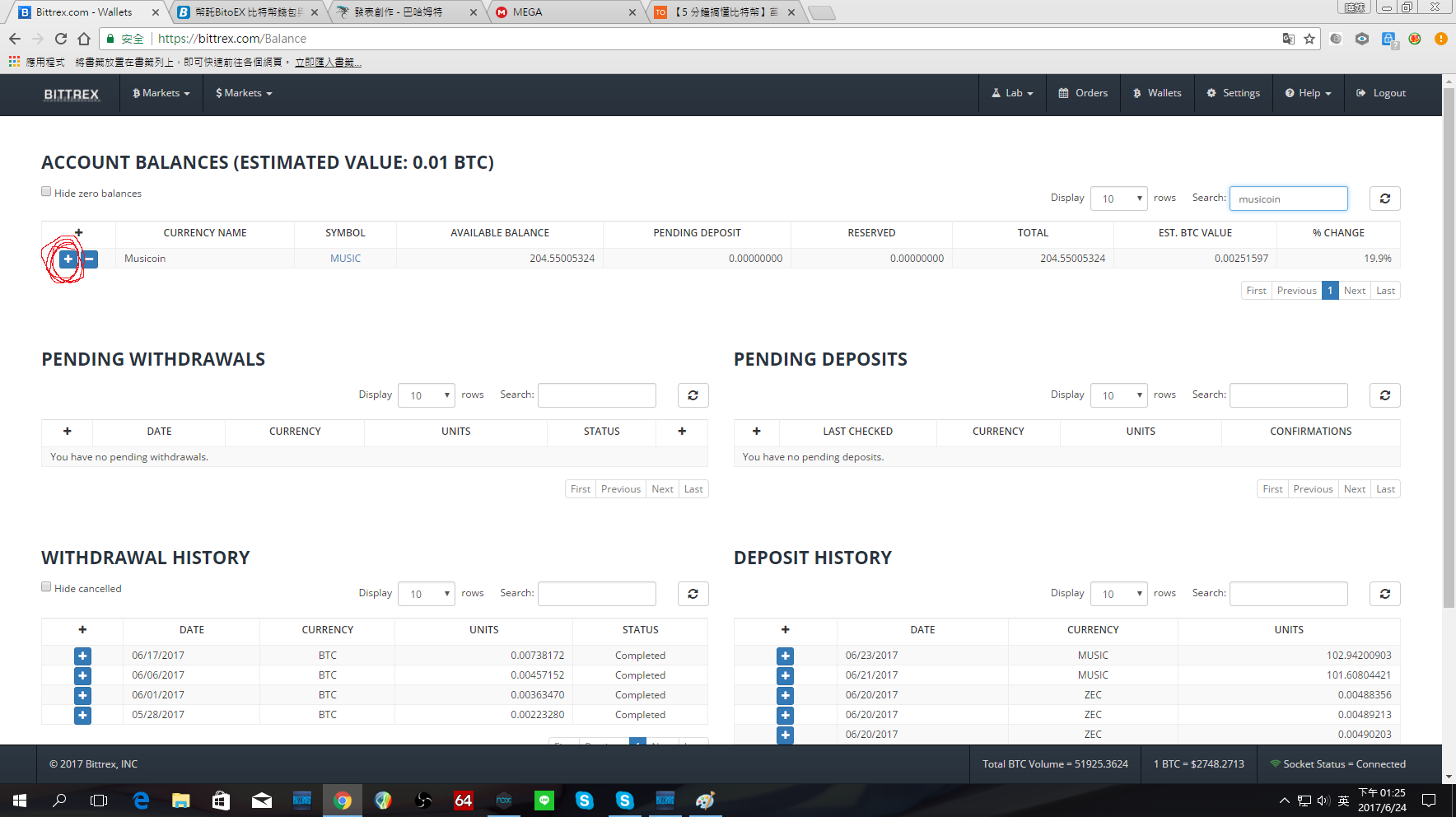This screenshot has height=817, width=1456.
Task: Switch to the MEGA browser tab
Action: coord(565,12)
